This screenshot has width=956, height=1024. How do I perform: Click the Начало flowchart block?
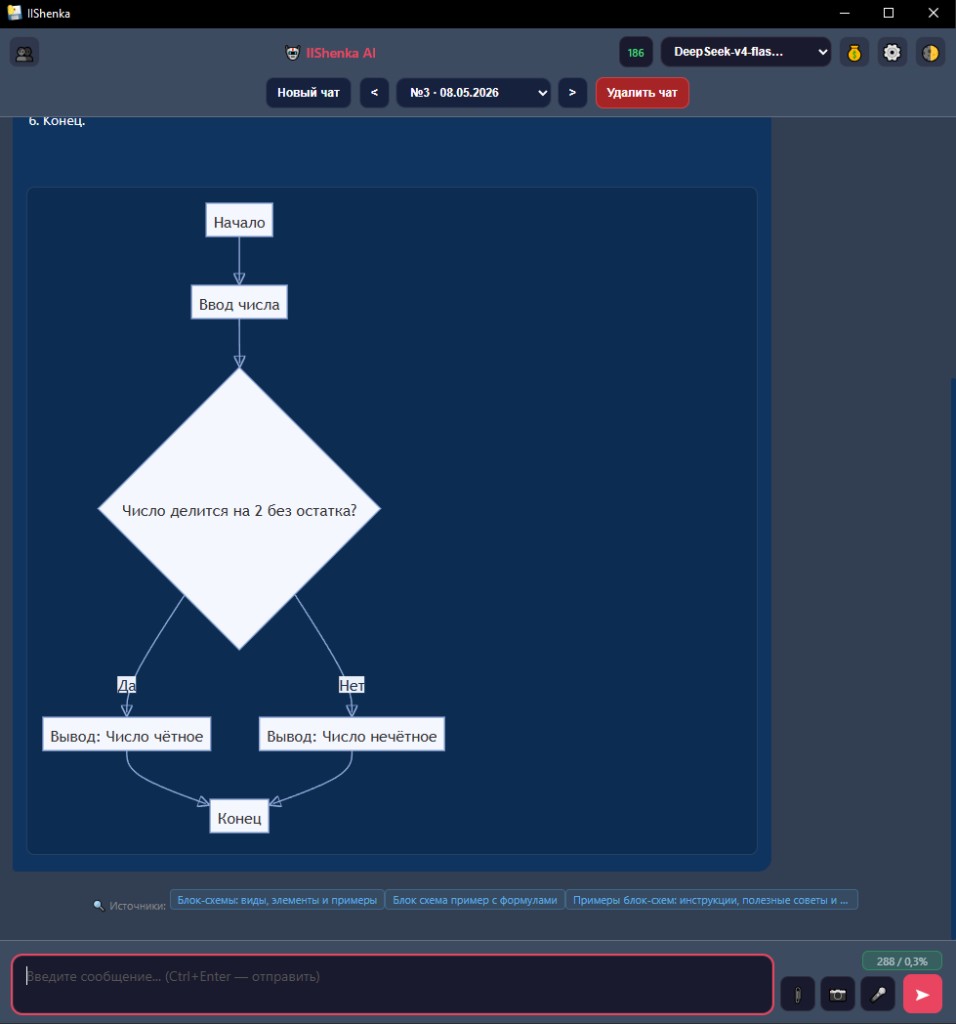[239, 220]
